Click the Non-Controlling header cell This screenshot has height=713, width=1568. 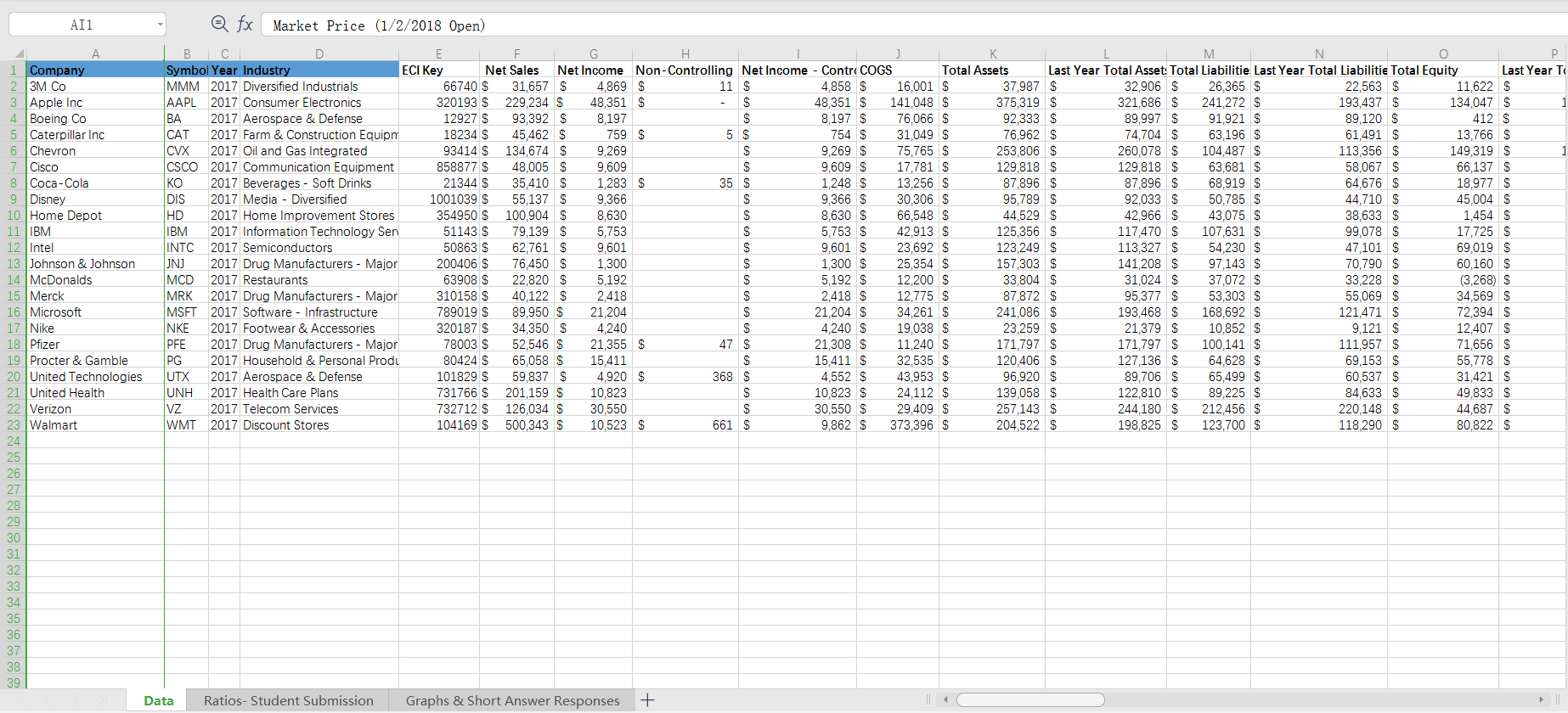point(685,70)
